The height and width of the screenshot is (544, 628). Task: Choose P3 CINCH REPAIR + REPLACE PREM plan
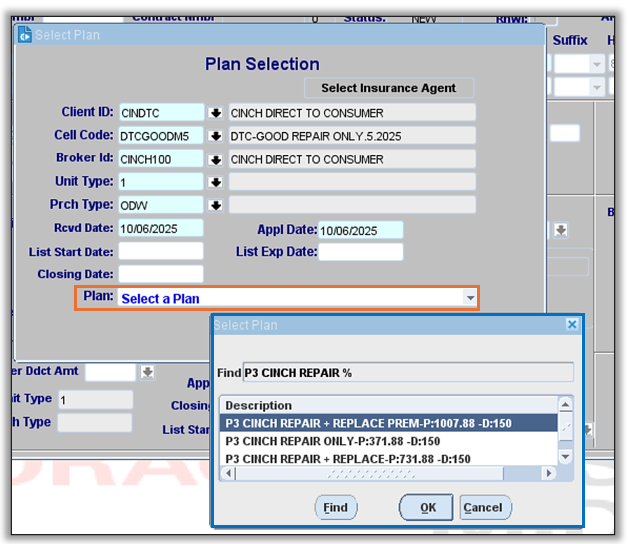tap(368, 423)
